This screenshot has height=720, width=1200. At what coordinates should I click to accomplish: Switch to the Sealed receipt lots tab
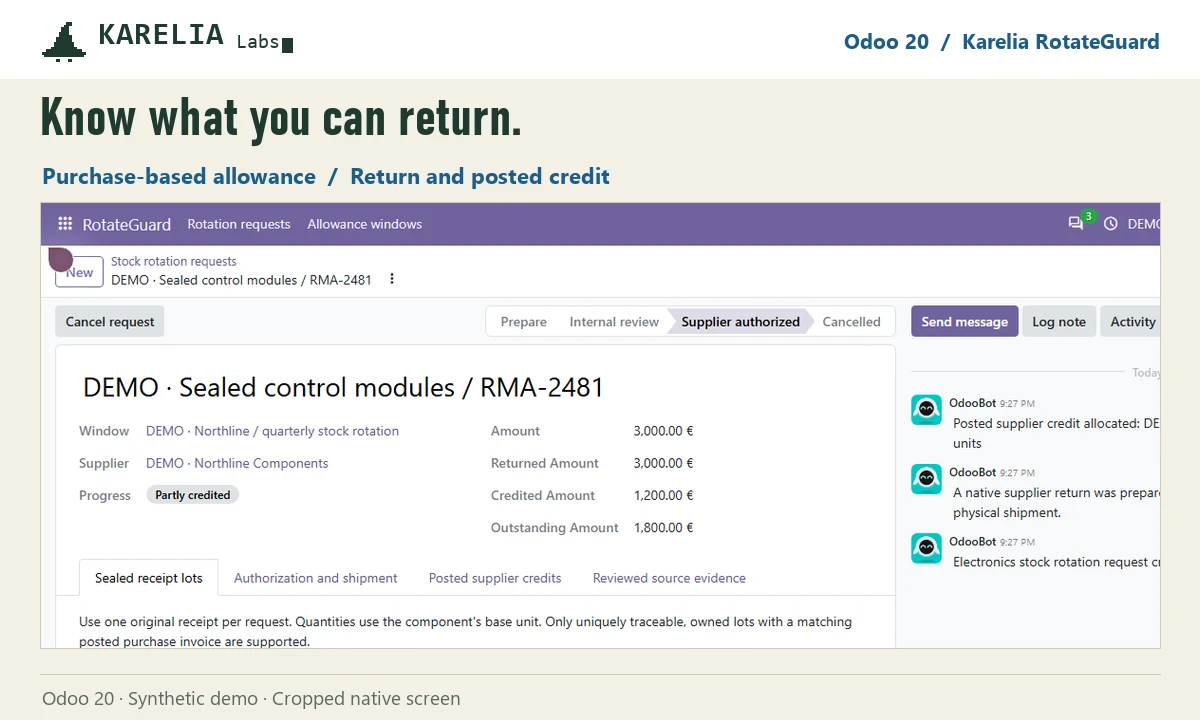[x=149, y=578]
